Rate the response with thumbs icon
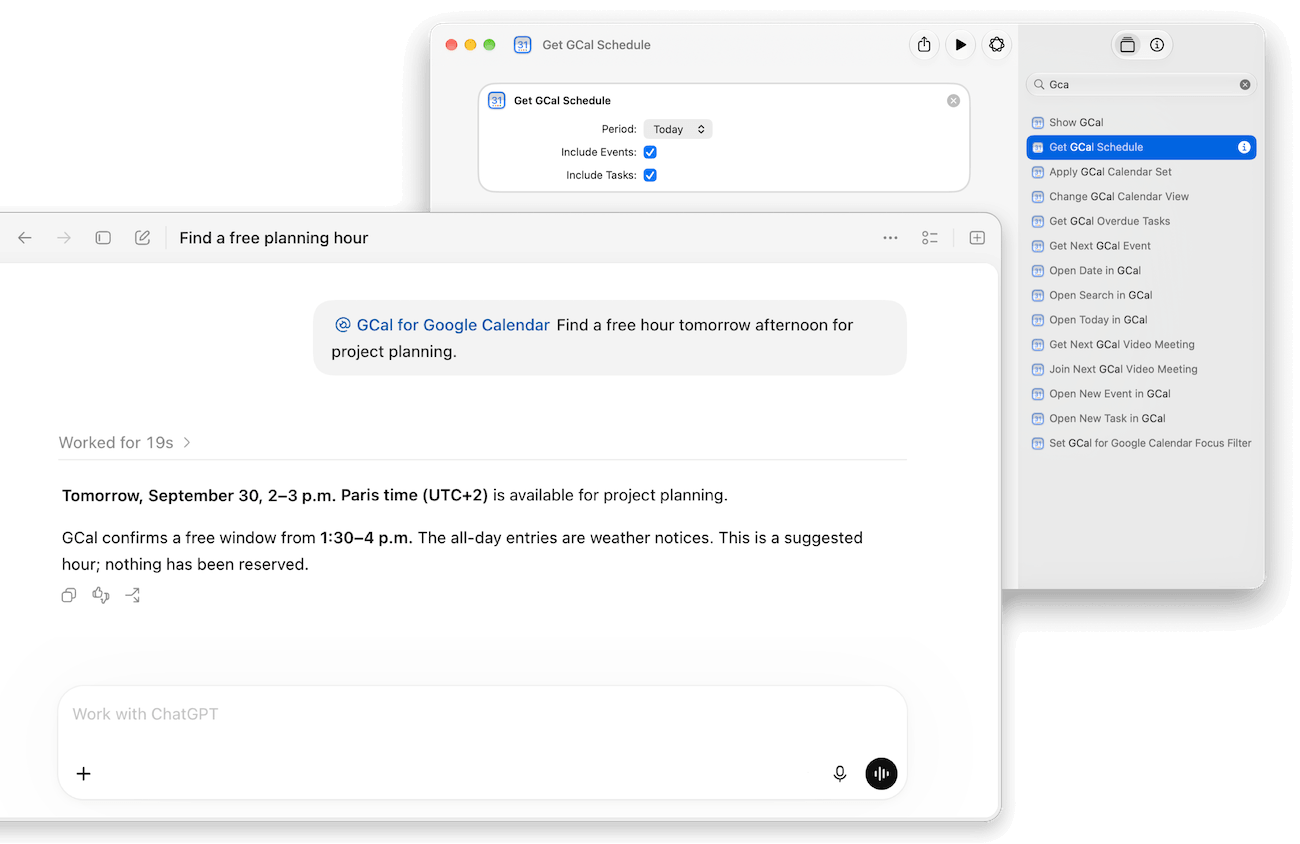 click(x=101, y=595)
